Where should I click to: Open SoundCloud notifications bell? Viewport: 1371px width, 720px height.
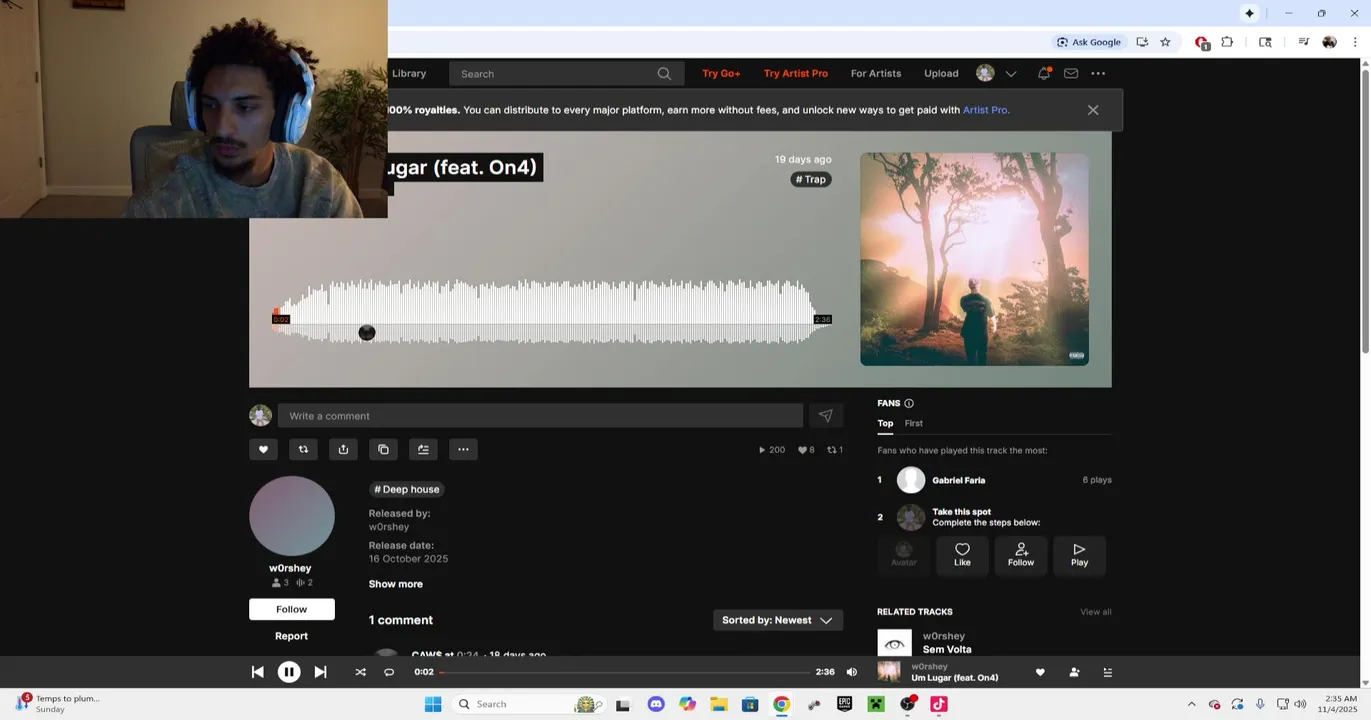pyautogui.click(x=1044, y=73)
